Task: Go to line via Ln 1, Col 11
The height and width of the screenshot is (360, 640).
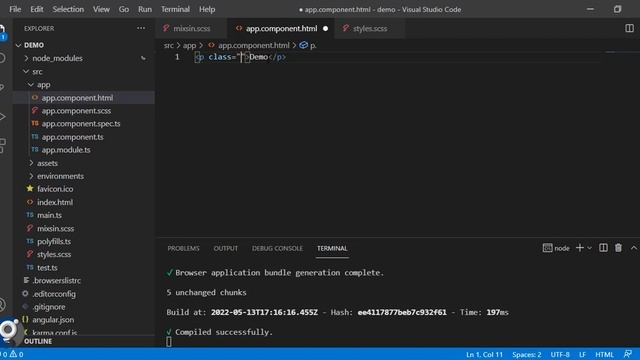Action: tap(484, 354)
